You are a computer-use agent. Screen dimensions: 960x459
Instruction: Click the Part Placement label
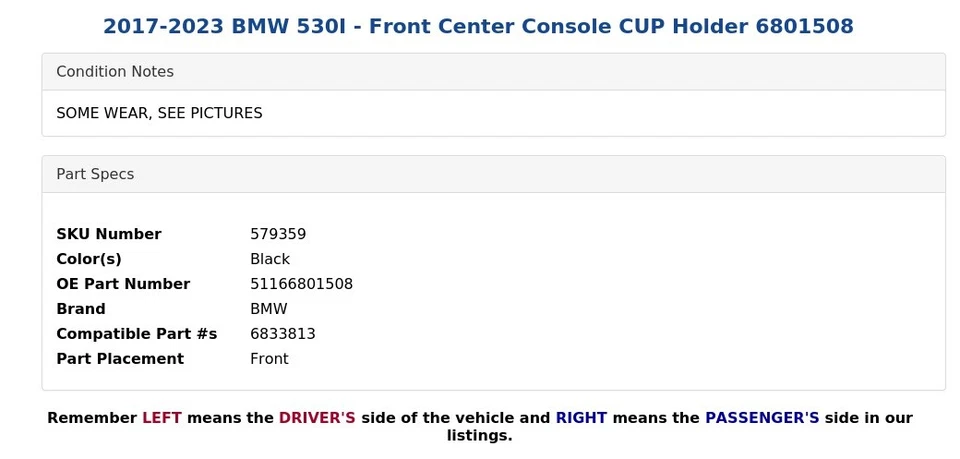(x=120, y=359)
